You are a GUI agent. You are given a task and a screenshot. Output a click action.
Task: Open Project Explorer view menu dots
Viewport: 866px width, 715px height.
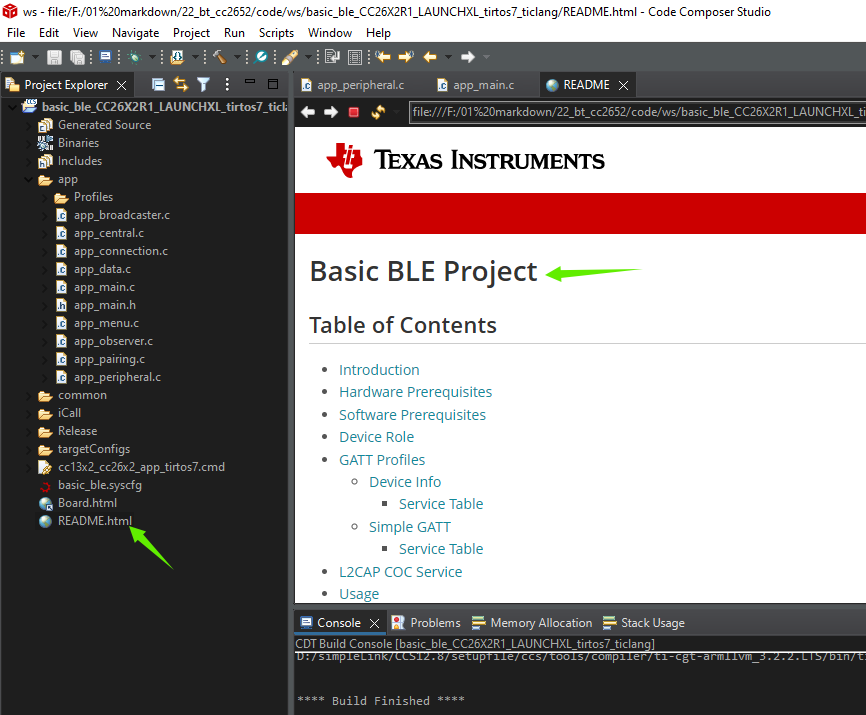pyautogui.click(x=227, y=84)
